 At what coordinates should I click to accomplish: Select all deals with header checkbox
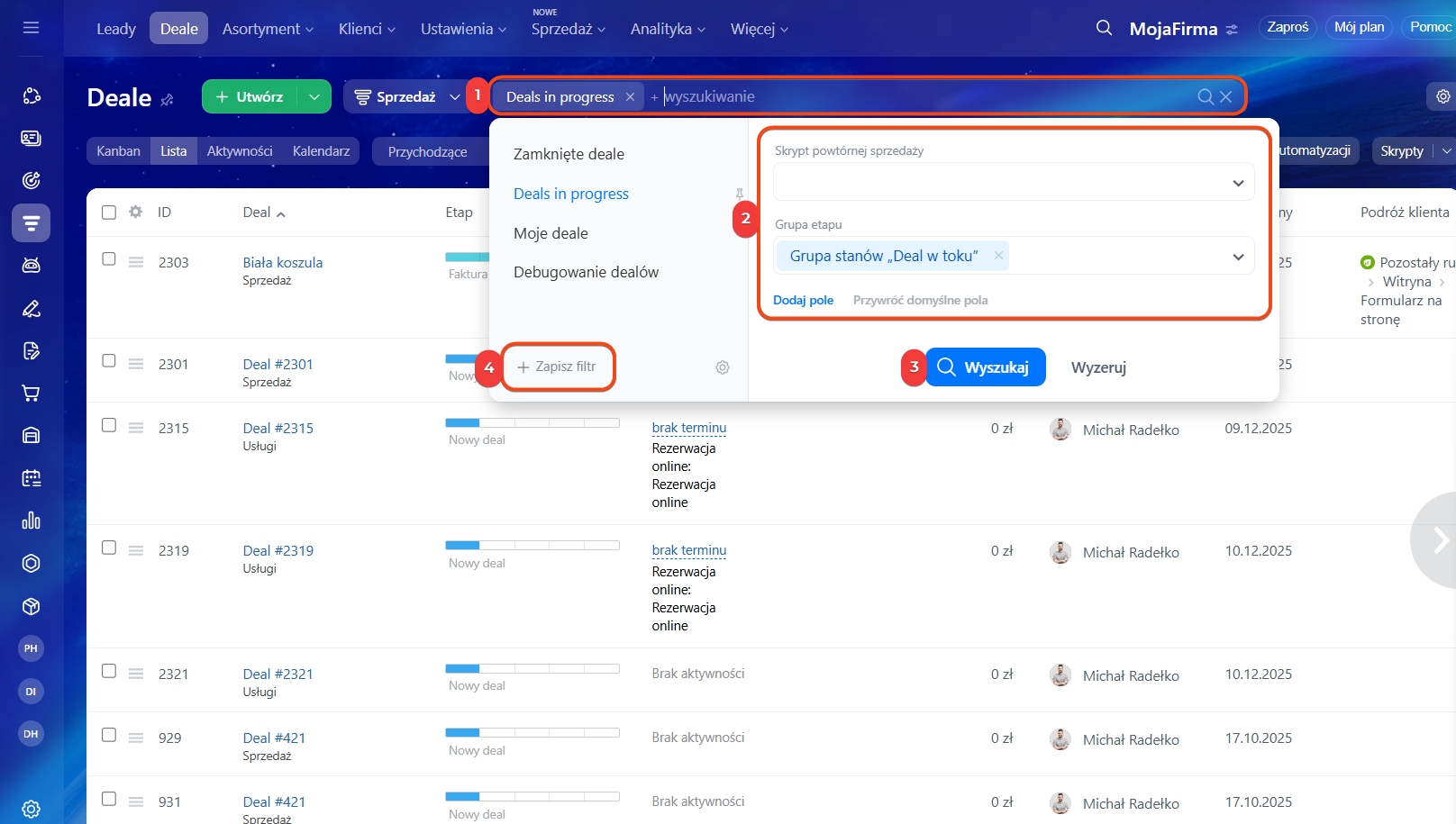109,213
